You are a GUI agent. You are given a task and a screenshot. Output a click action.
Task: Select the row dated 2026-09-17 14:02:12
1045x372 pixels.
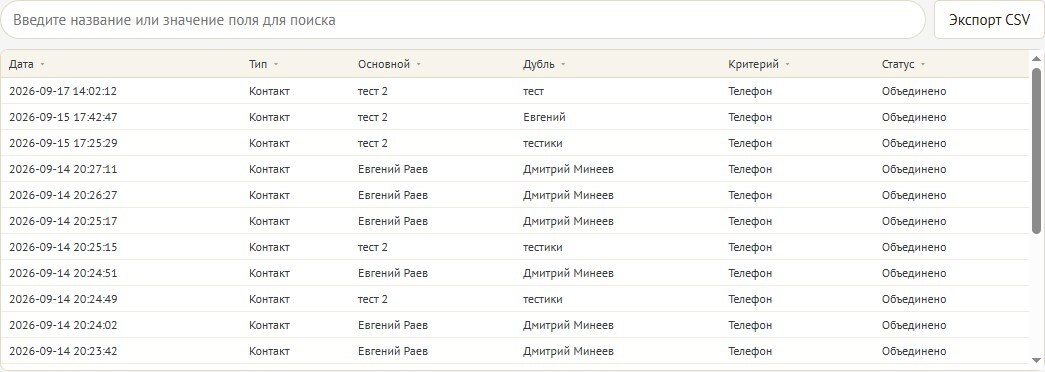(x=515, y=91)
